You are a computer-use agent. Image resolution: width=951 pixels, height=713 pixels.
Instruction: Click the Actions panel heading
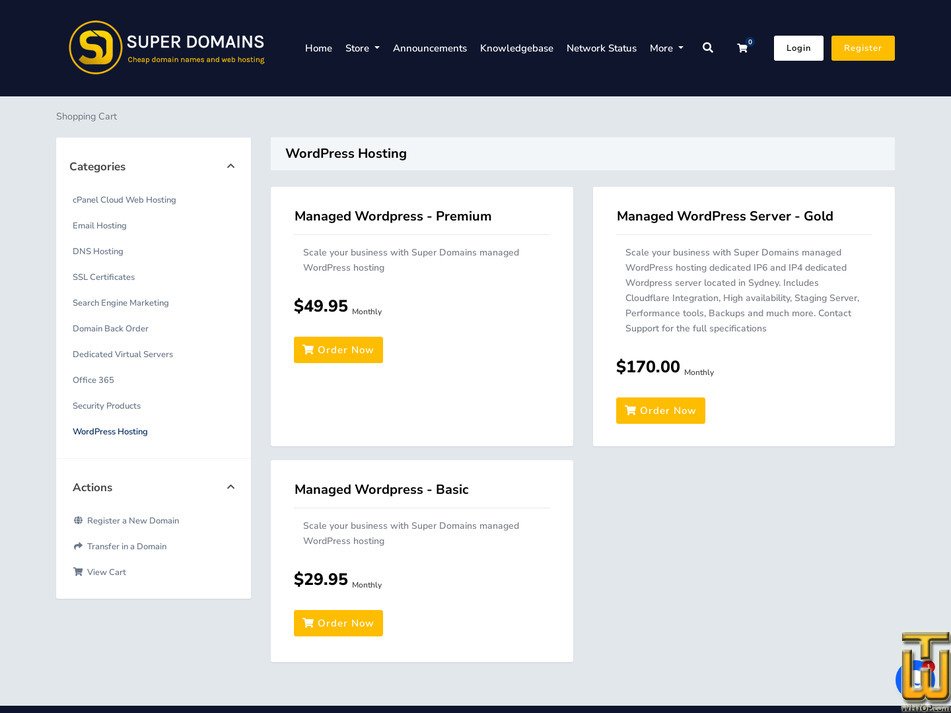92,487
